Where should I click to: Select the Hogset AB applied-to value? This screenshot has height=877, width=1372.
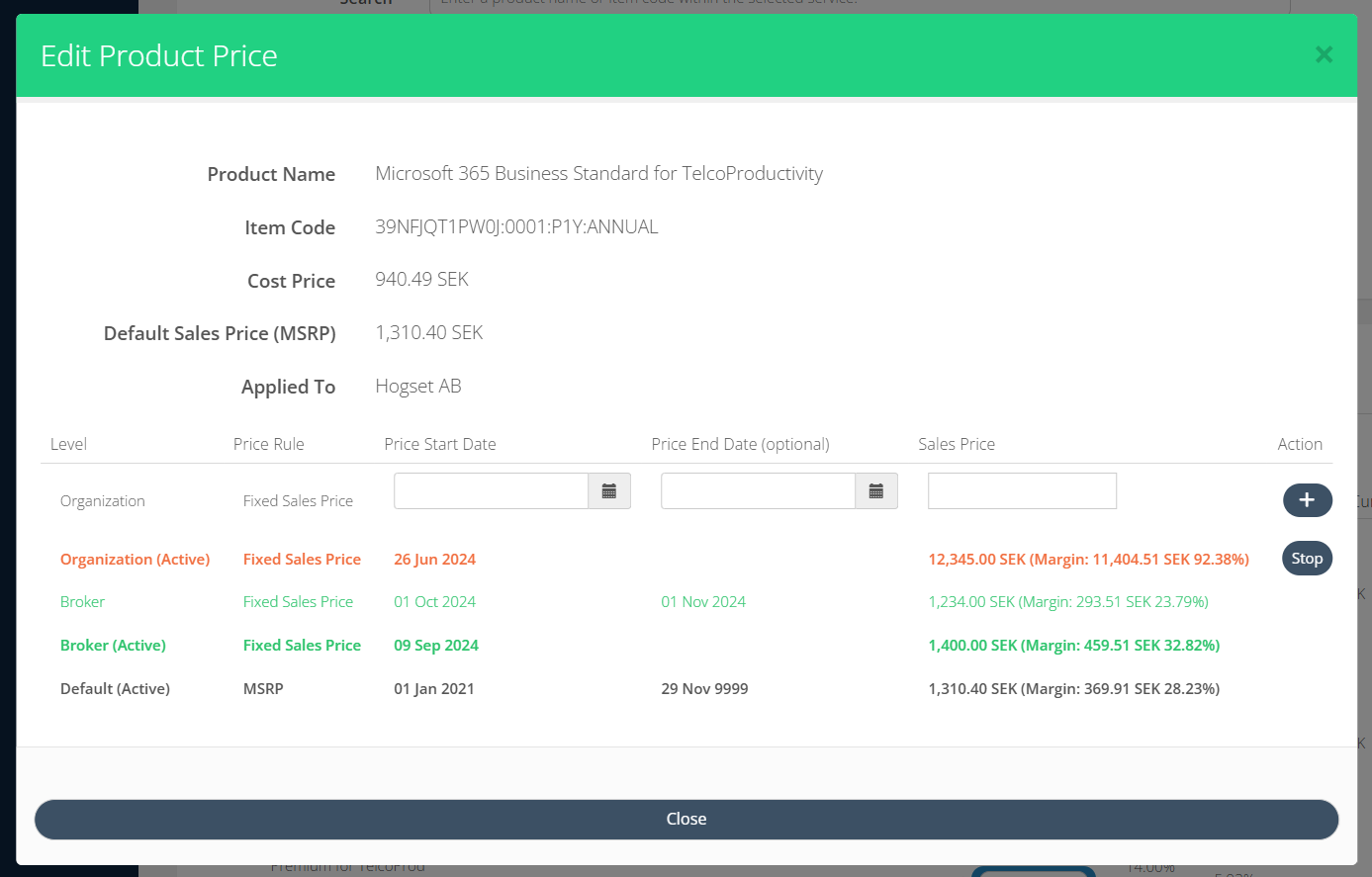417,387
